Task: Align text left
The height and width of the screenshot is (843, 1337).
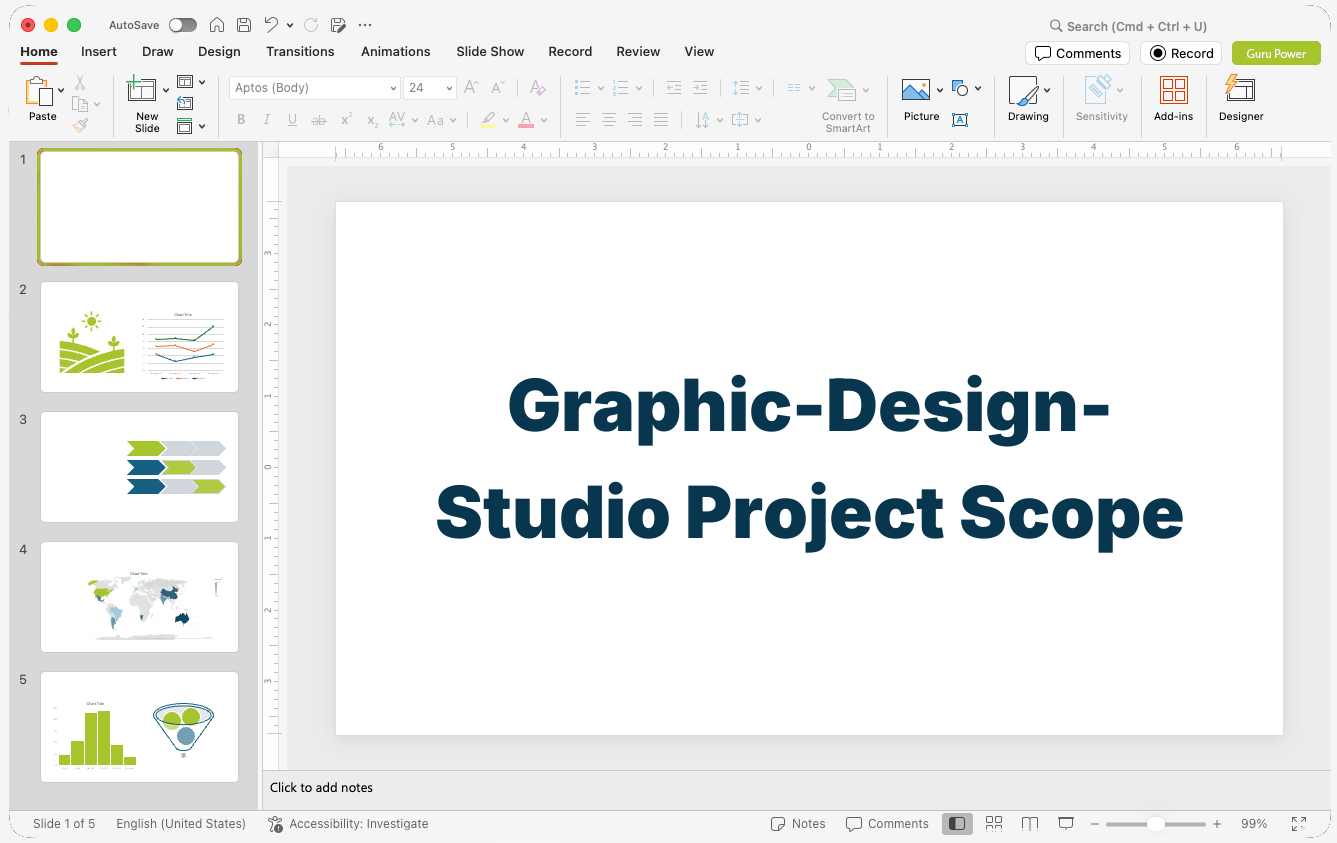Action: click(x=583, y=120)
